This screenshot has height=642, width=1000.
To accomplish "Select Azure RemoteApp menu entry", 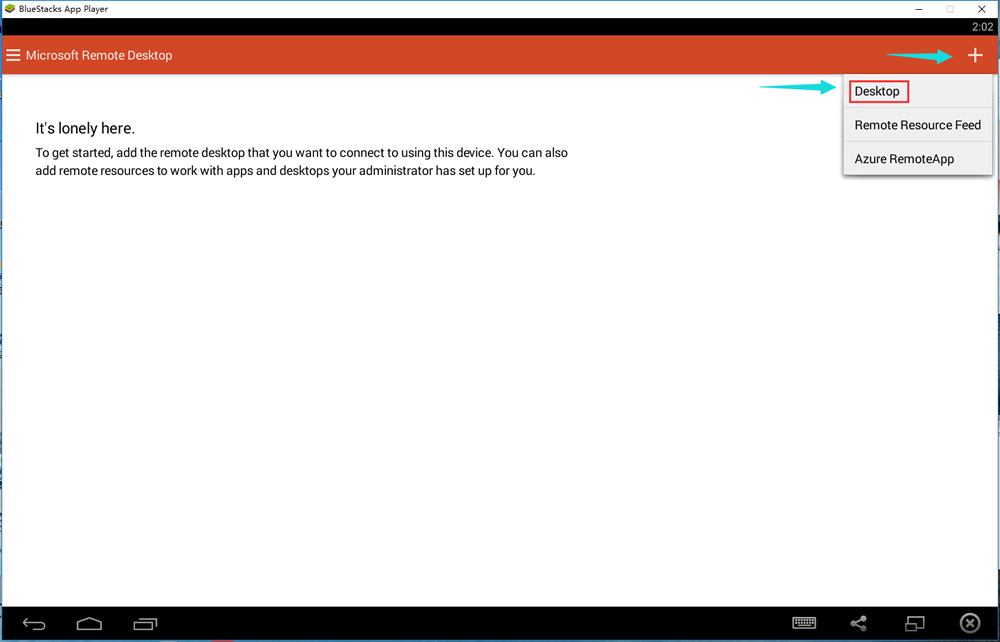I will (x=918, y=159).
